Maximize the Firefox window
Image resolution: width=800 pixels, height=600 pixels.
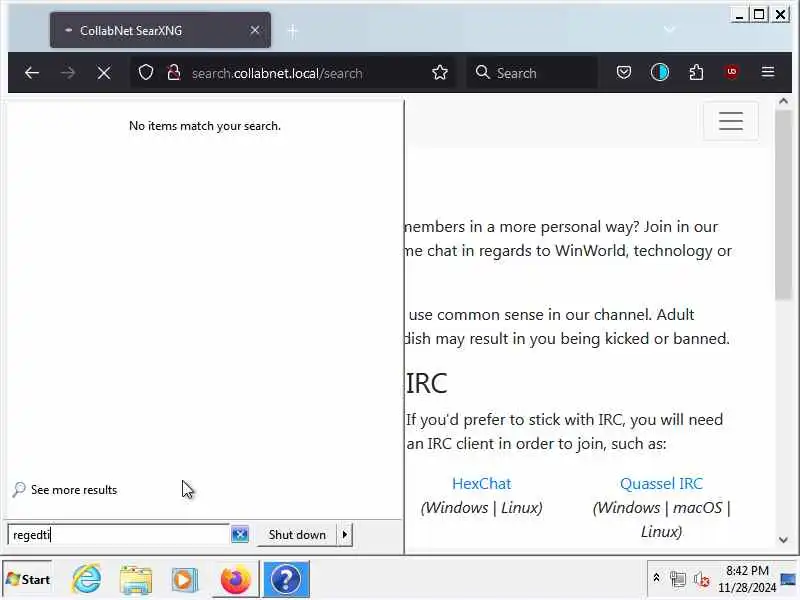759,15
